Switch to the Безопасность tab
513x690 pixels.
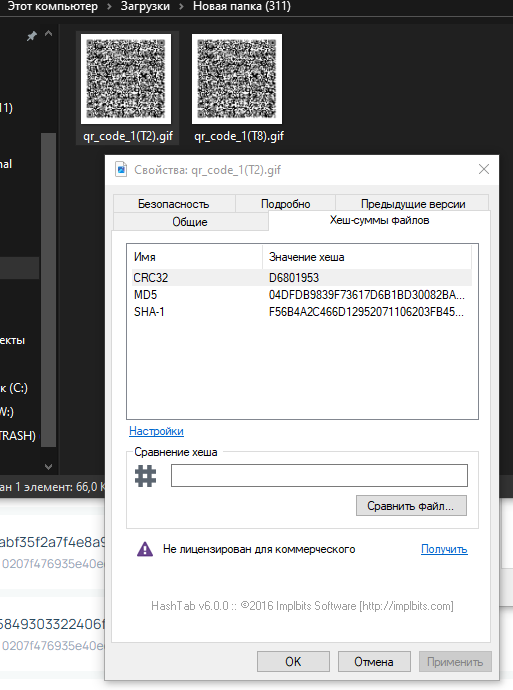[174, 204]
